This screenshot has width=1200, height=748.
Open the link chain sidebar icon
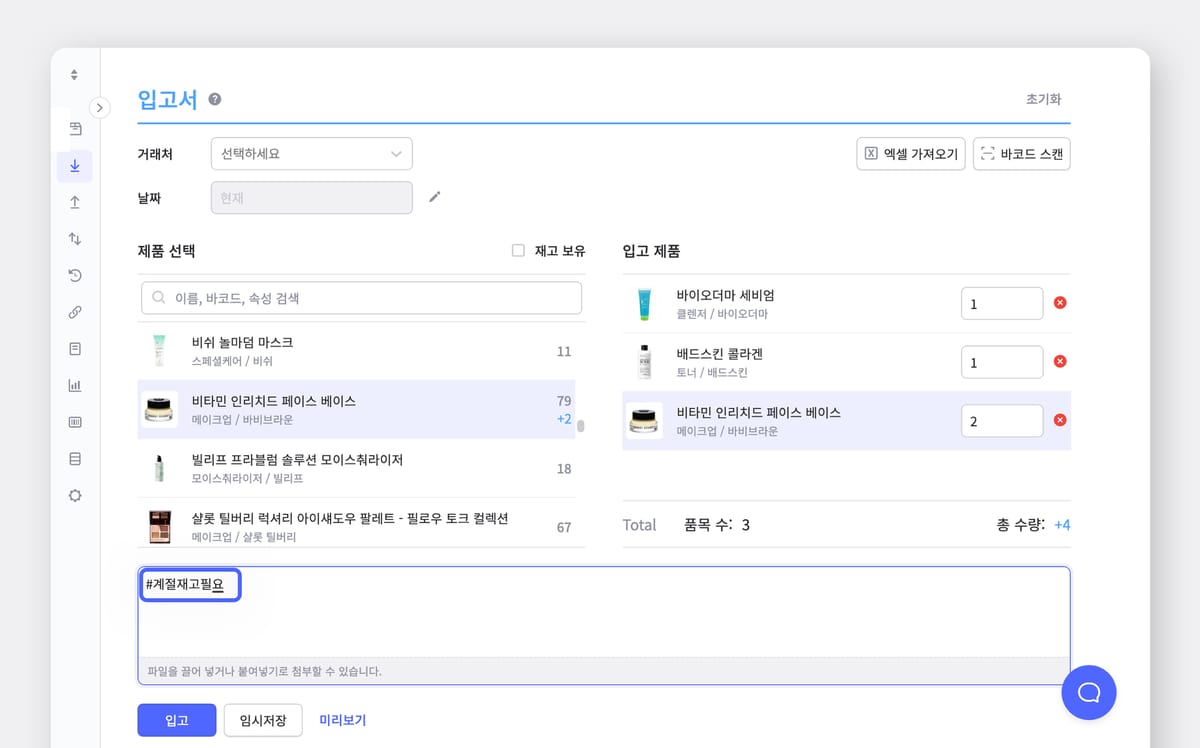(x=75, y=312)
